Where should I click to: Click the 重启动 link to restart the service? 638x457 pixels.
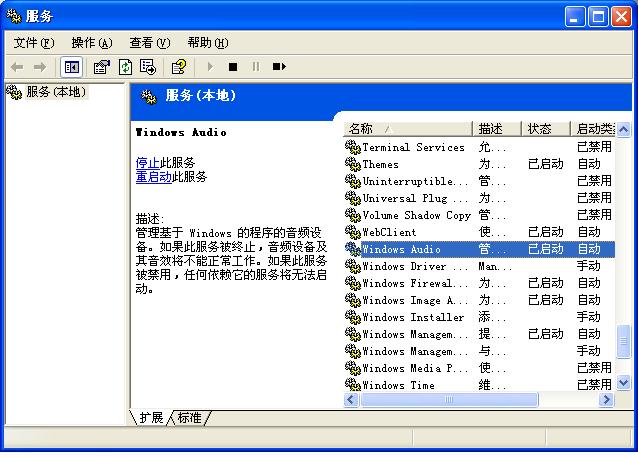(153, 177)
